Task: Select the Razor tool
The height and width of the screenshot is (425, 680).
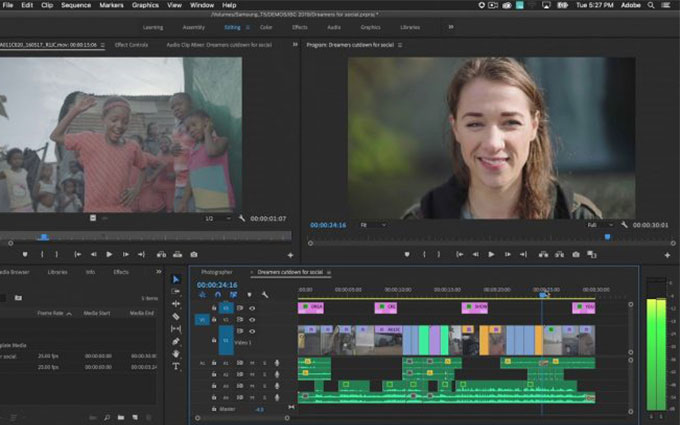Action: tap(176, 316)
